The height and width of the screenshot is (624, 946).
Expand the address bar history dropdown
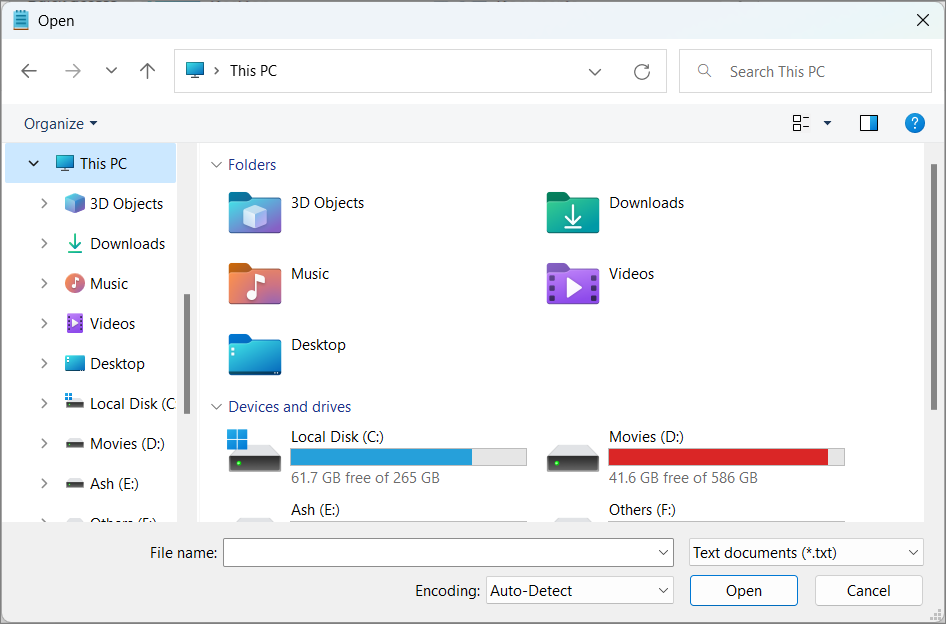pos(595,72)
